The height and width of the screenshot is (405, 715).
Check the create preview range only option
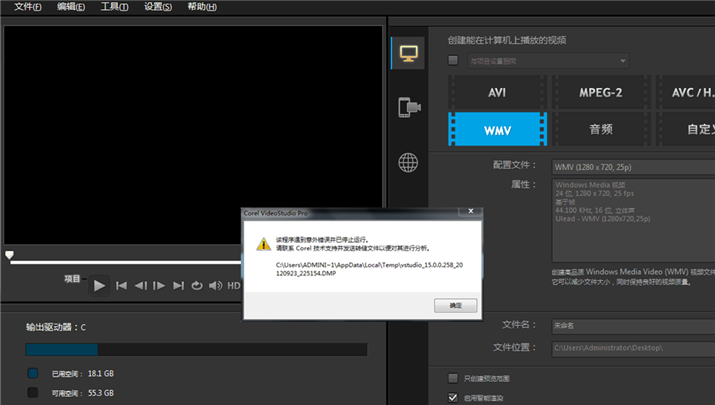point(453,378)
